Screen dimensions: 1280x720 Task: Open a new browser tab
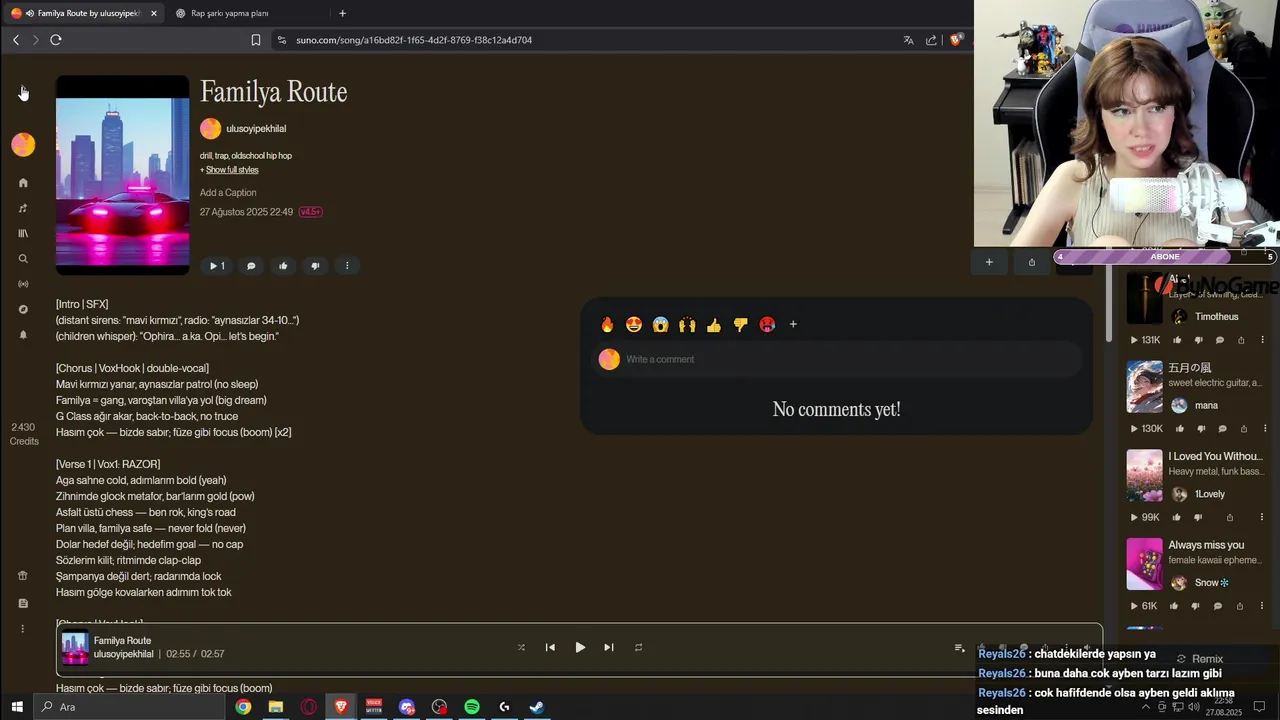tap(342, 13)
